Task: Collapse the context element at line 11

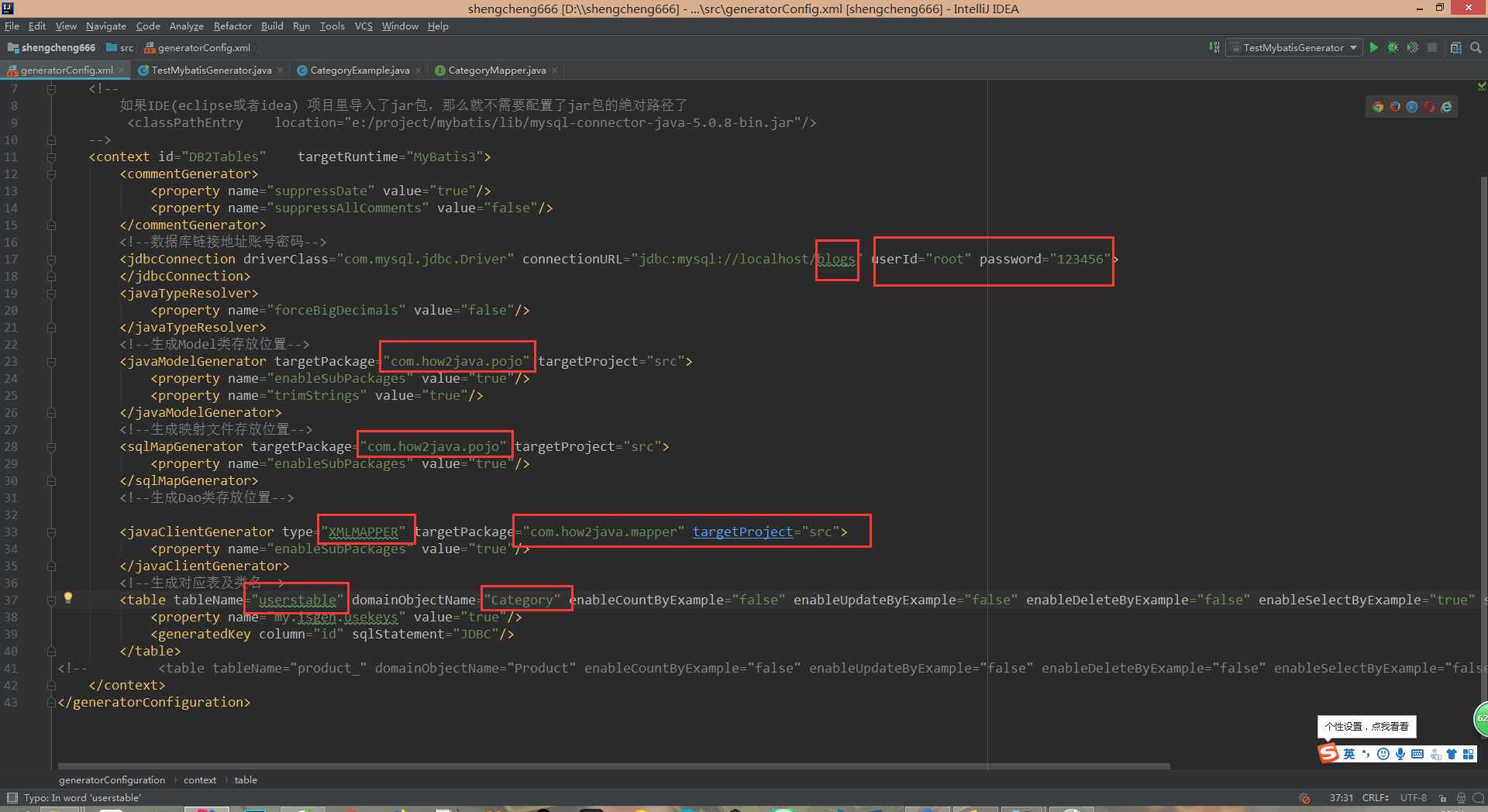Action: [51, 157]
